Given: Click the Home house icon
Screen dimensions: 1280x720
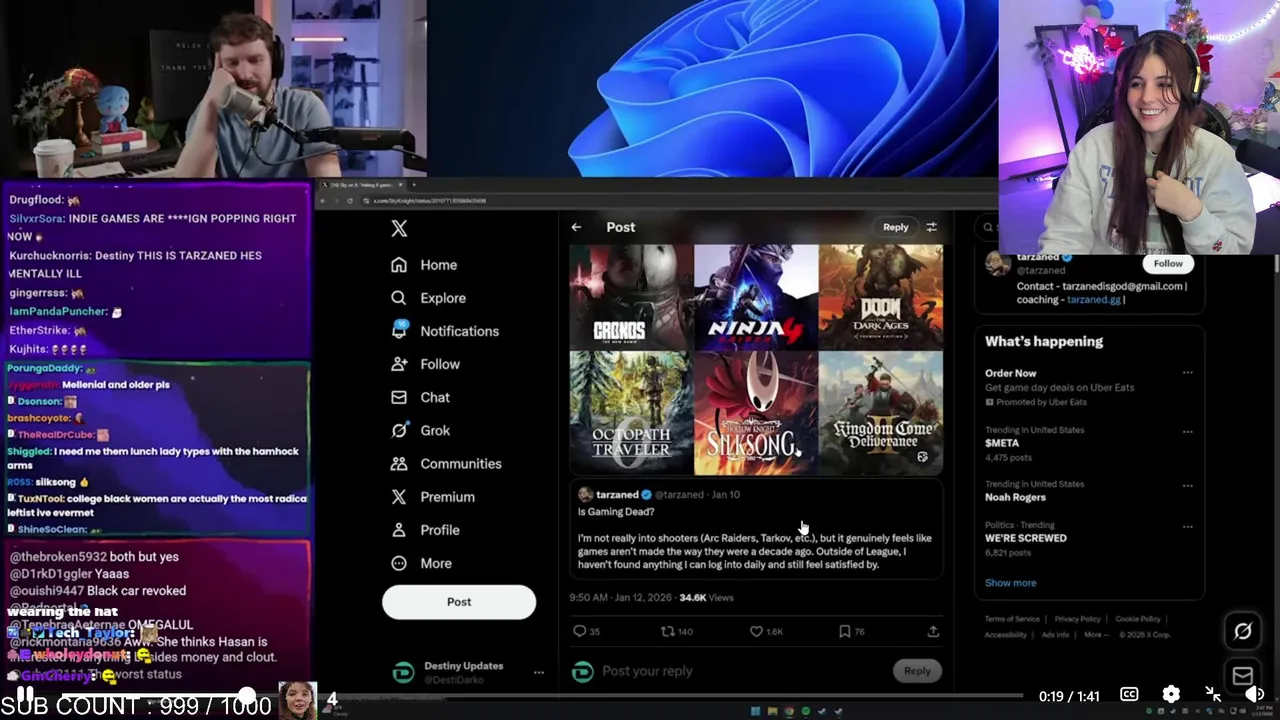Looking at the screenshot, I should pyautogui.click(x=399, y=265).
